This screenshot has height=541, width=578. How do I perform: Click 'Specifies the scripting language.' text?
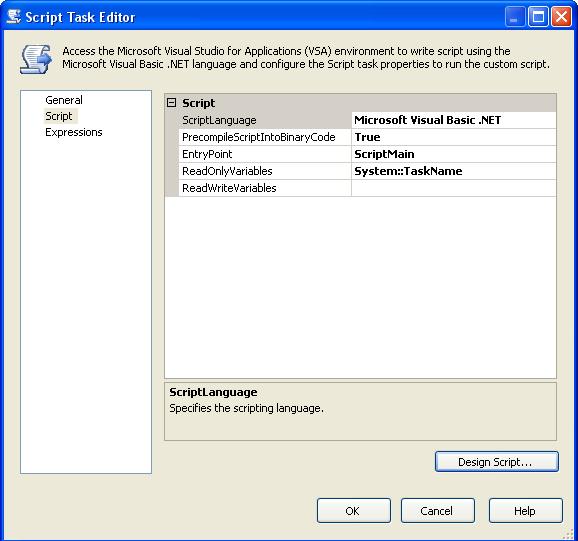pos(246,408)
